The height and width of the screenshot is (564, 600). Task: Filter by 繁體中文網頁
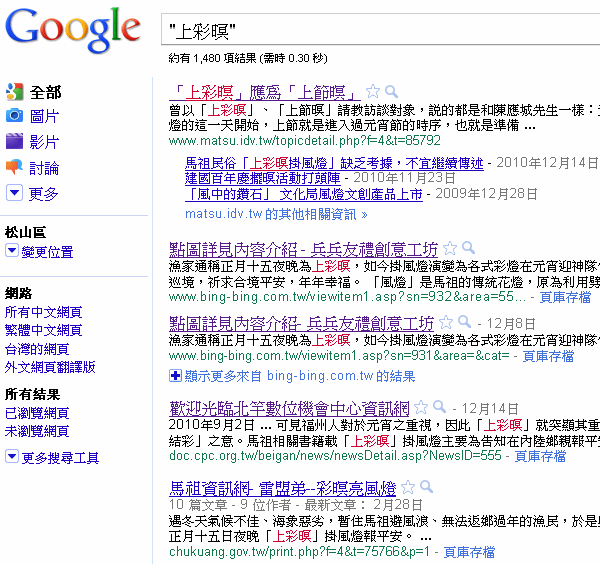[x=43, y=330]
